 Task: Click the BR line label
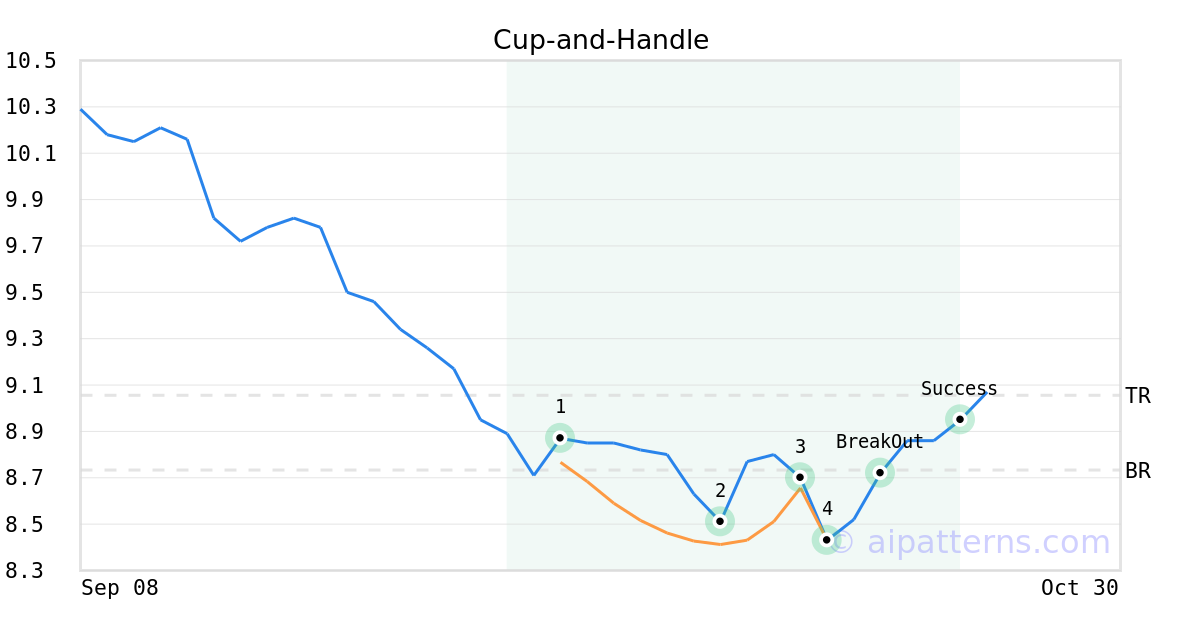[1138, 471]
